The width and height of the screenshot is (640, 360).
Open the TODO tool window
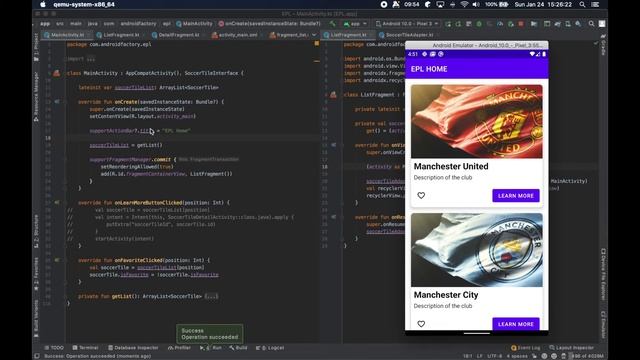coord(54,348)
